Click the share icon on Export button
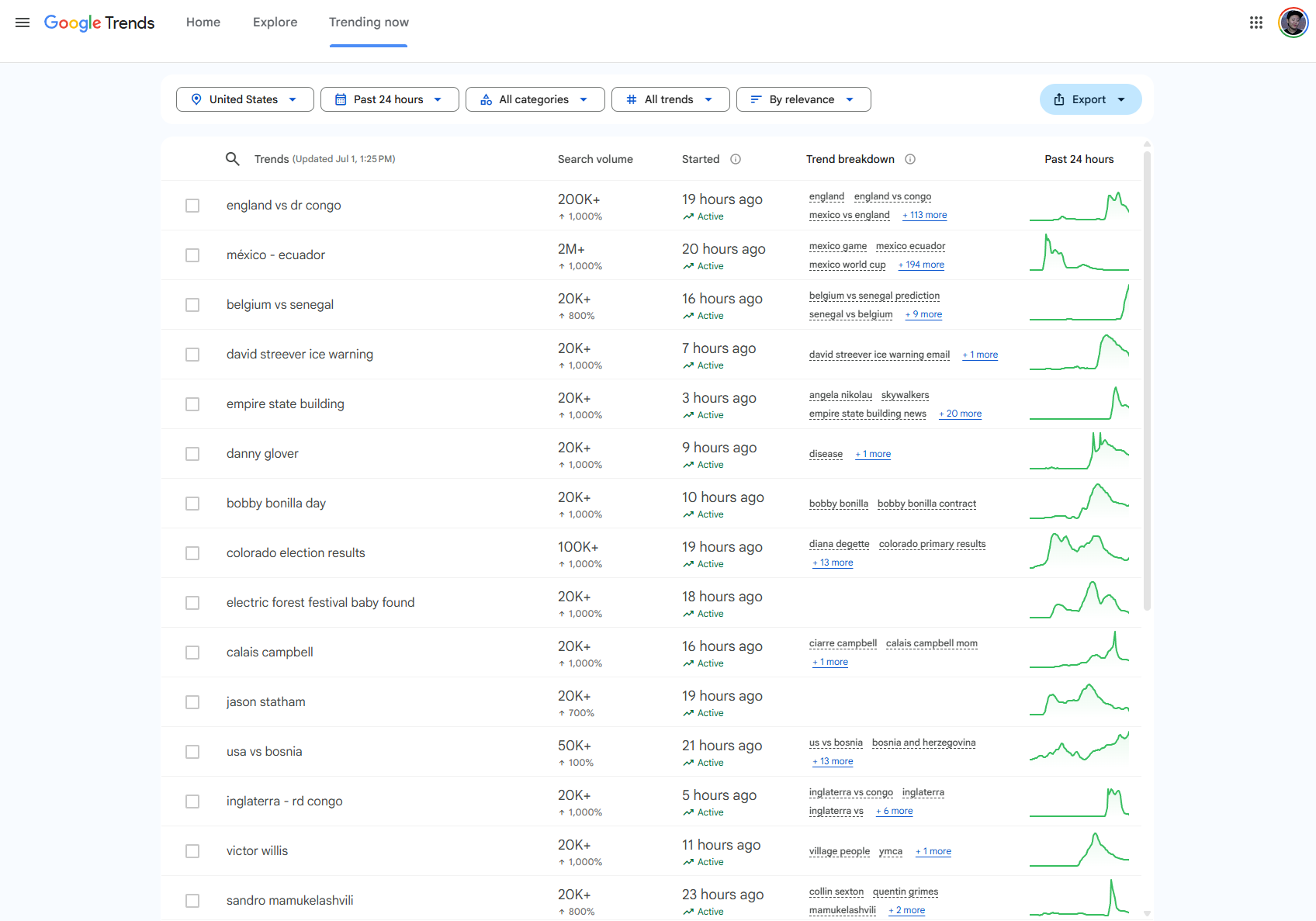Screen dimensions: 1316x921 click(1059, 99)
